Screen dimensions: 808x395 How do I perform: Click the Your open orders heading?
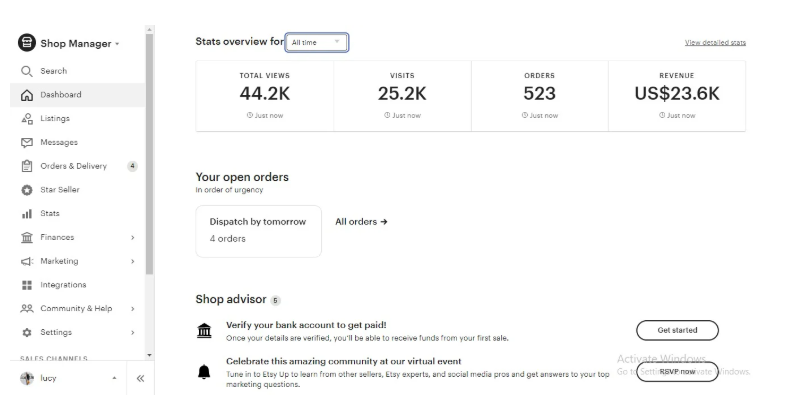(x=242, y=177)
